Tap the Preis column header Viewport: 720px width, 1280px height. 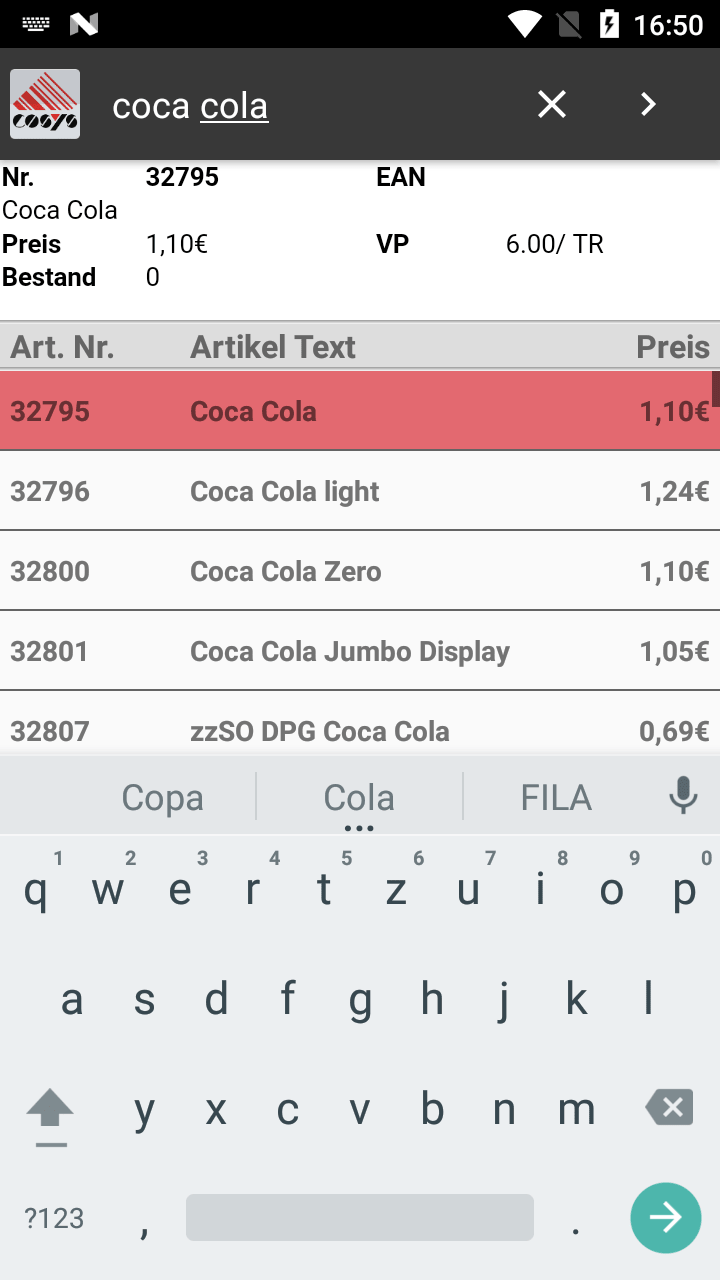pyautogui.click(x=673, y=347)
